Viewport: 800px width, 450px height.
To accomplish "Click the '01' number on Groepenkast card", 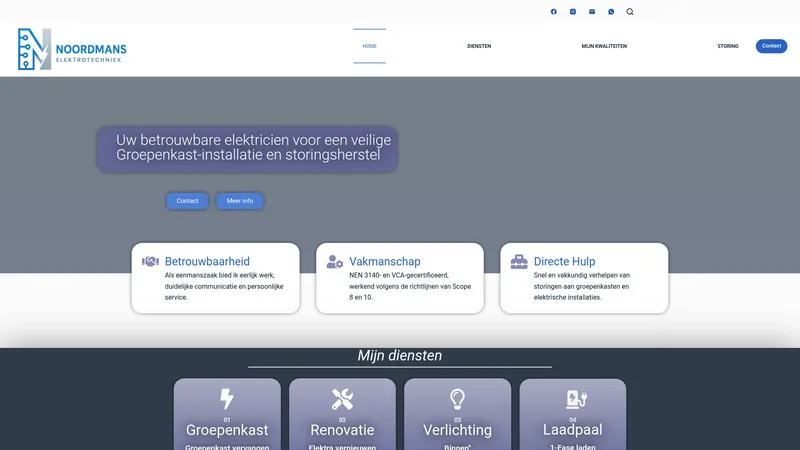I will (x=227, y=420).
